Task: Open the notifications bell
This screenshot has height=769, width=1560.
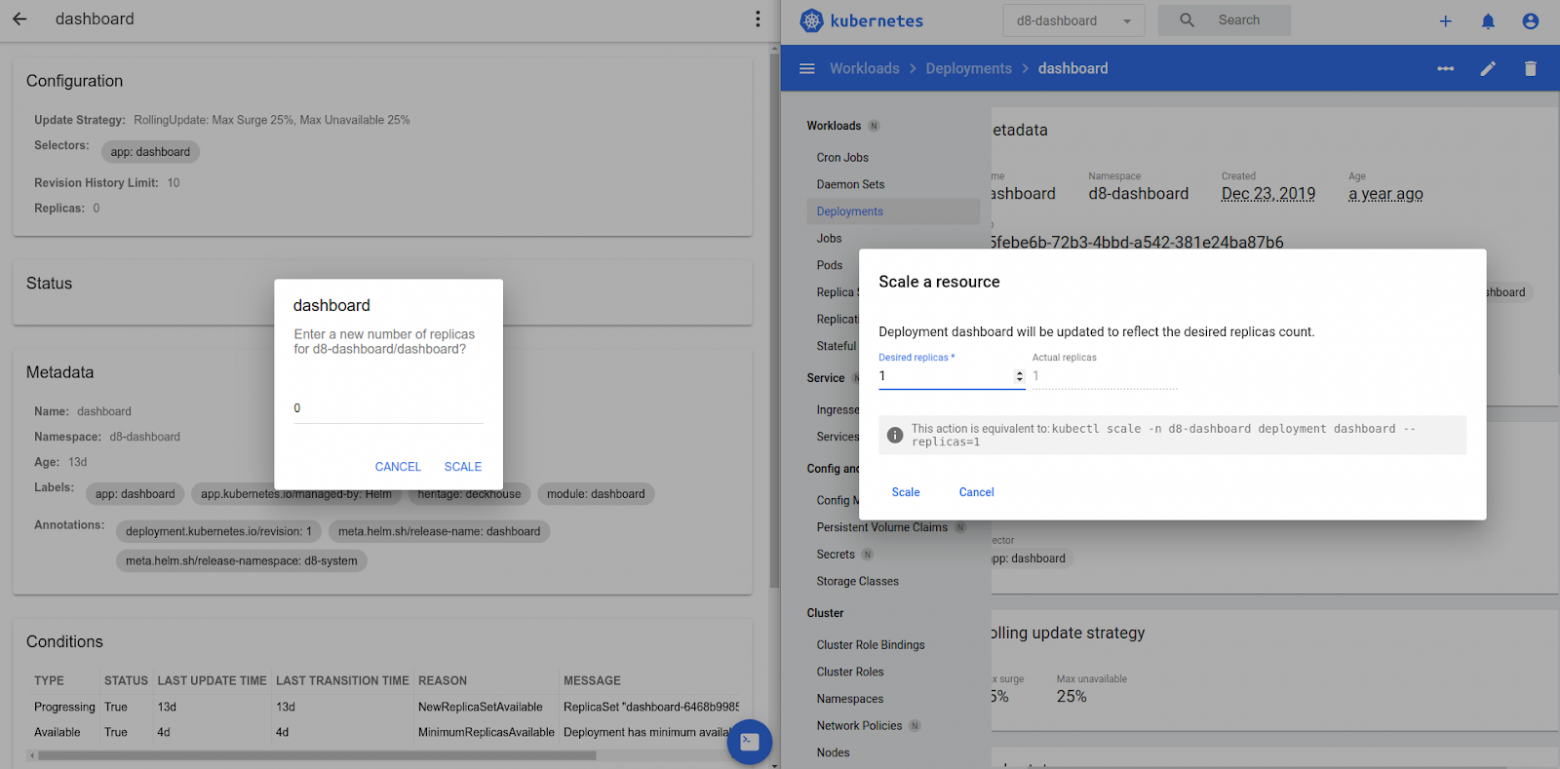Action: pyautogui.click(x=1488, y=21)
